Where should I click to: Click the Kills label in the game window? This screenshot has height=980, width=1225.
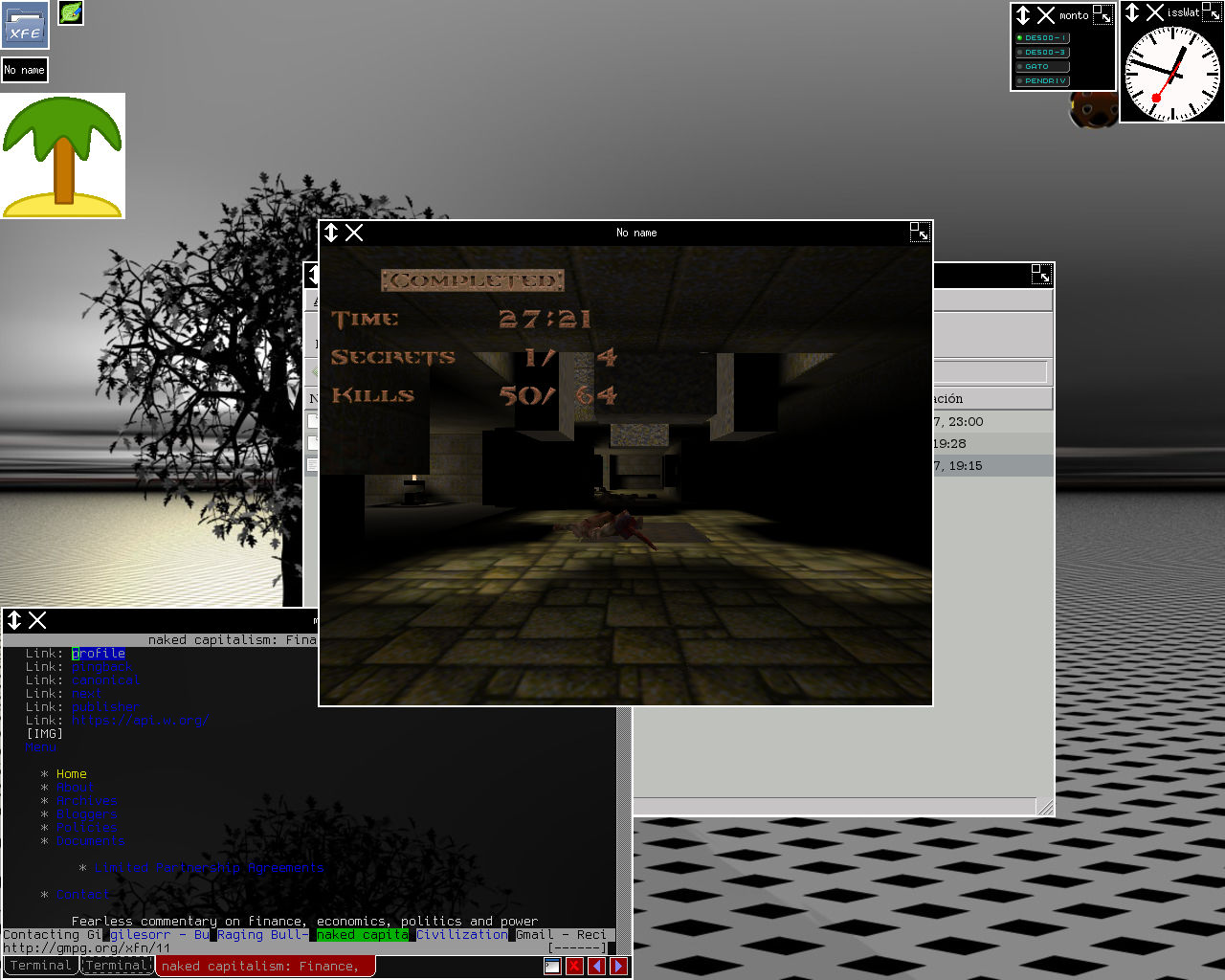(x=372, y=394)
